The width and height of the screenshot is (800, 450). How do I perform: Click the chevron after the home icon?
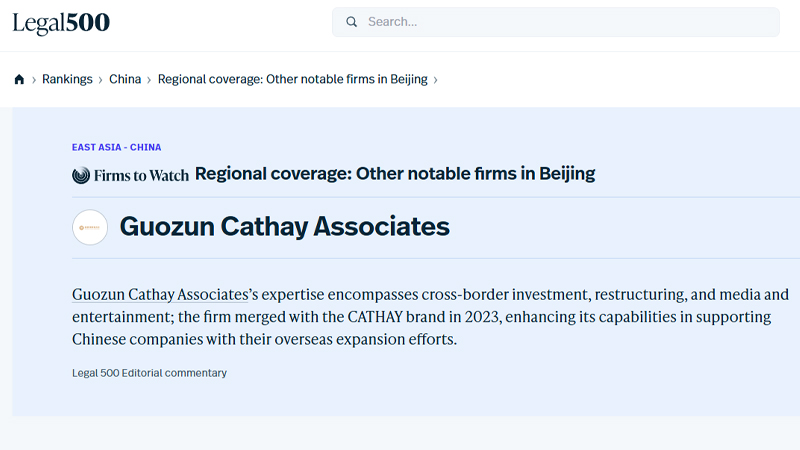34,80
